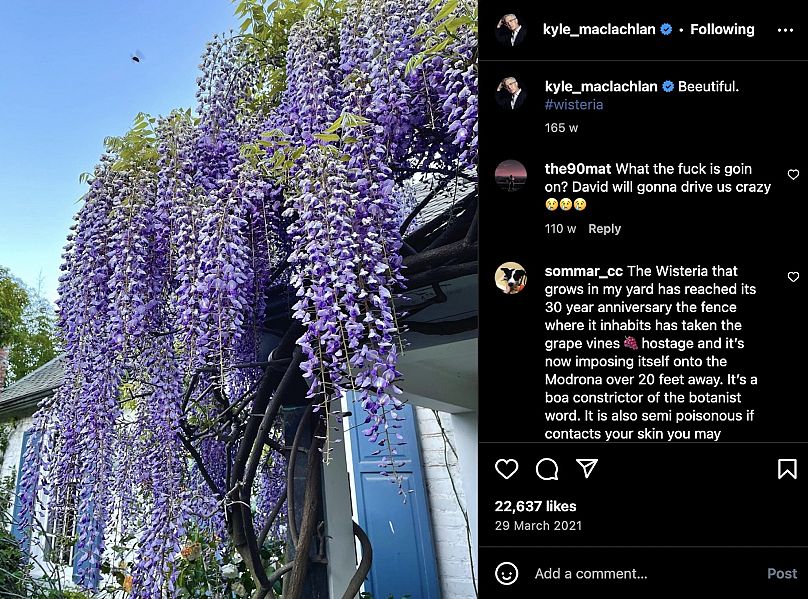Like sommar_cc's comment heart
This screenshot has width=808, height=599.
[793, 277]
